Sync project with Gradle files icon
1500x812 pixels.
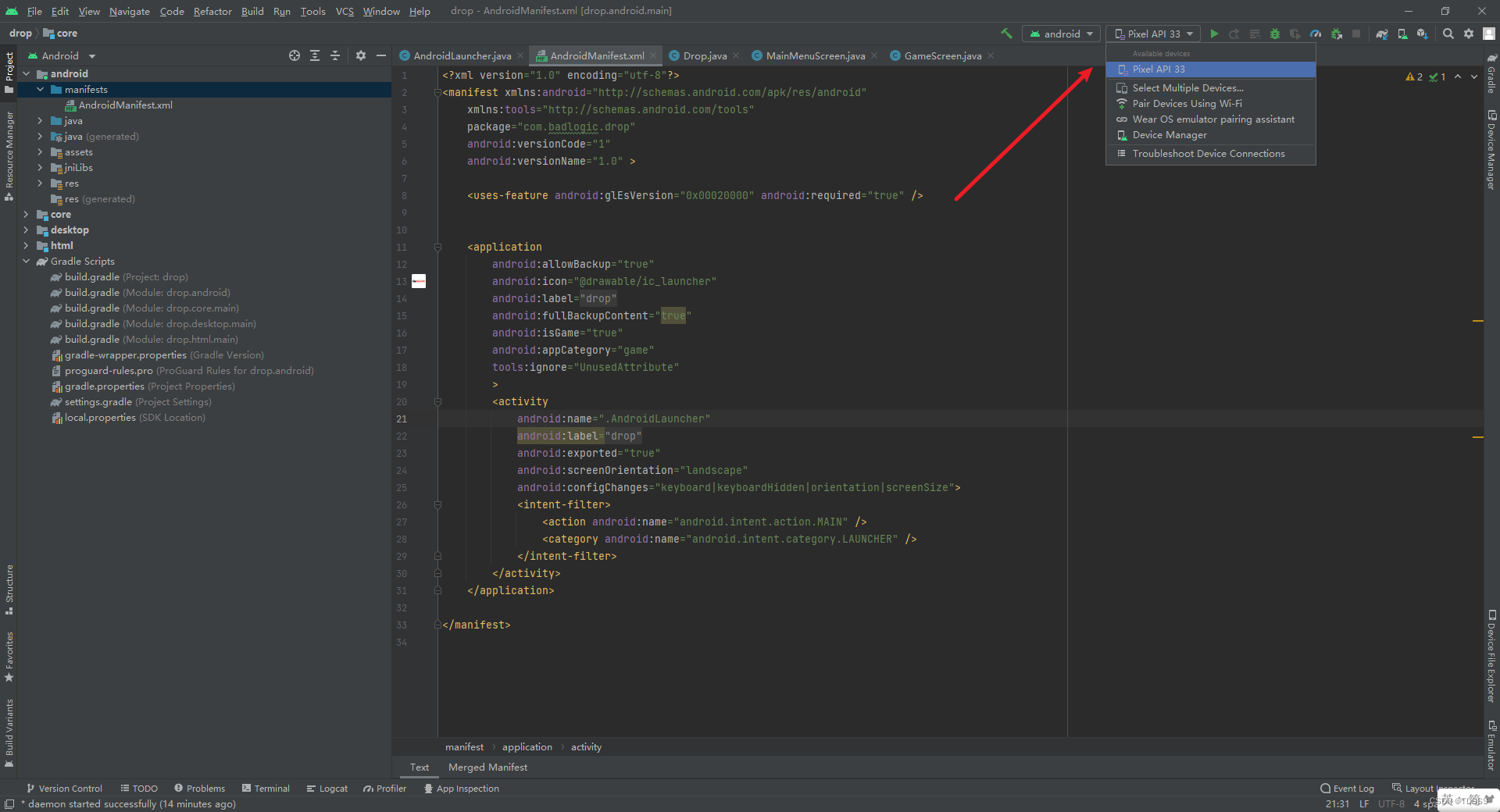pos(1382,34)
